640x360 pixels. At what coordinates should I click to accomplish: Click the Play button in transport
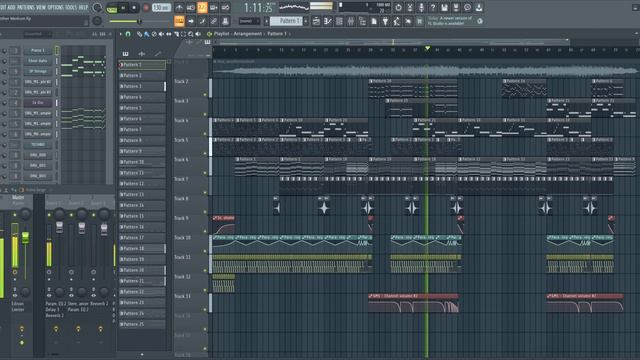click(123, 8)
